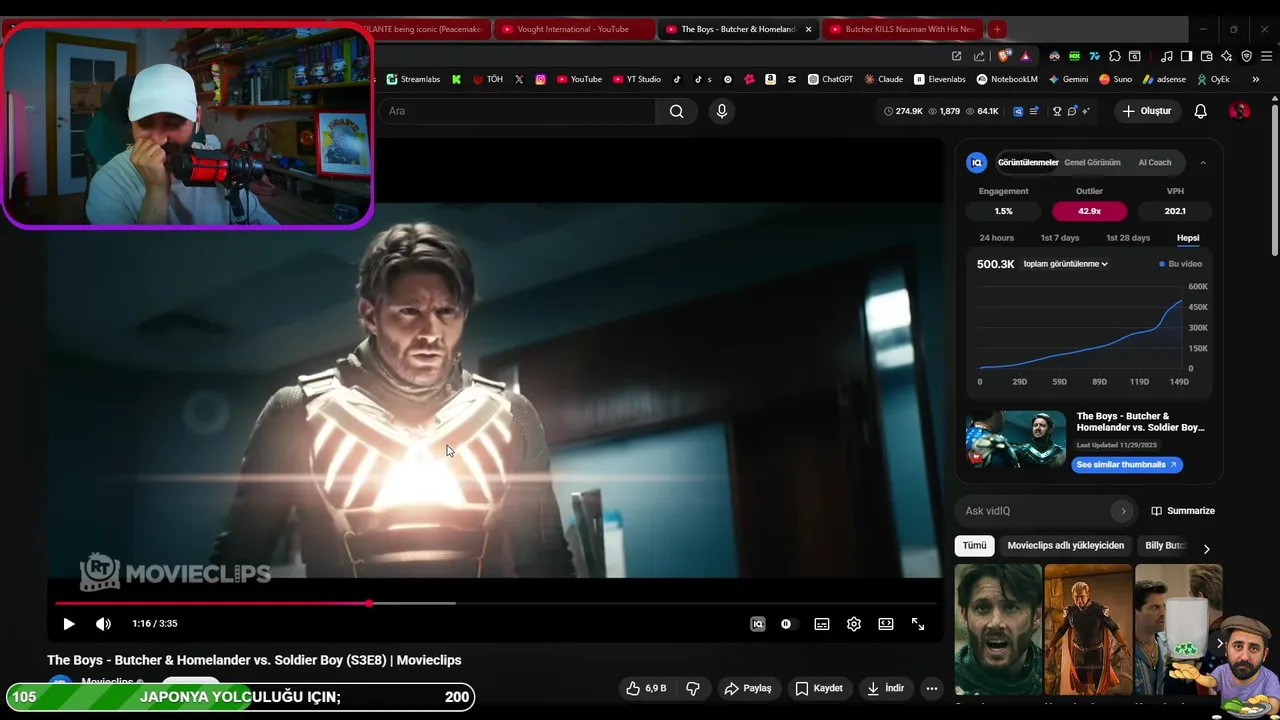Image resolution: width=1280 pixels, height=720 pixels.
Task: Click the Oluştur create button
Action: click(1146, 111)
